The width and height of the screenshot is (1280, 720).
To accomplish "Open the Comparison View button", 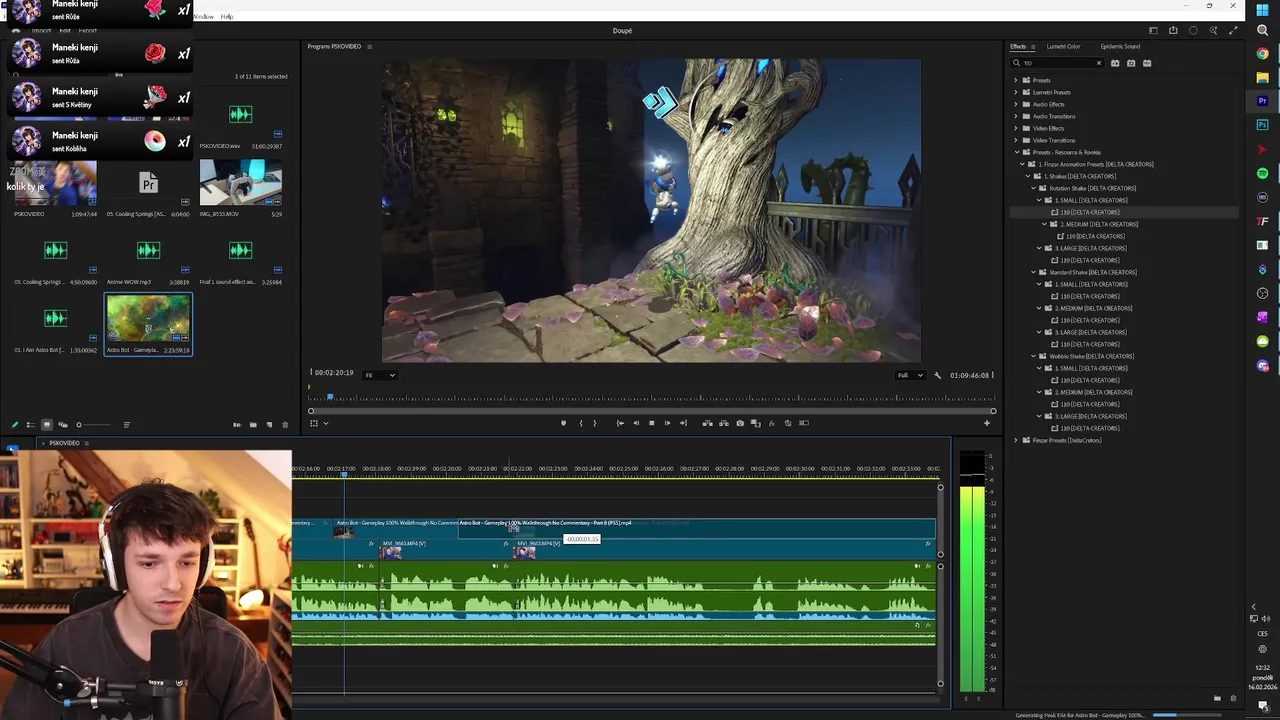I will coord(755,423).
